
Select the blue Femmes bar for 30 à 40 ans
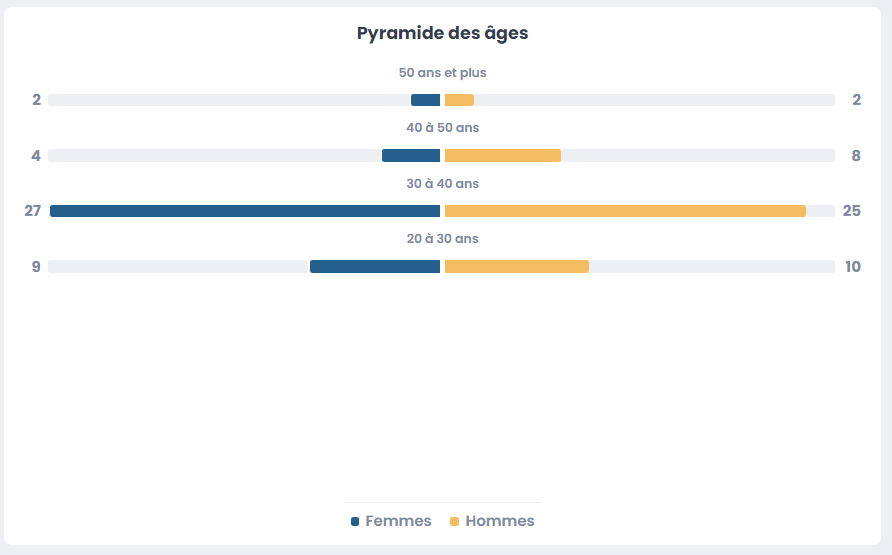click(x=245, y=211)
